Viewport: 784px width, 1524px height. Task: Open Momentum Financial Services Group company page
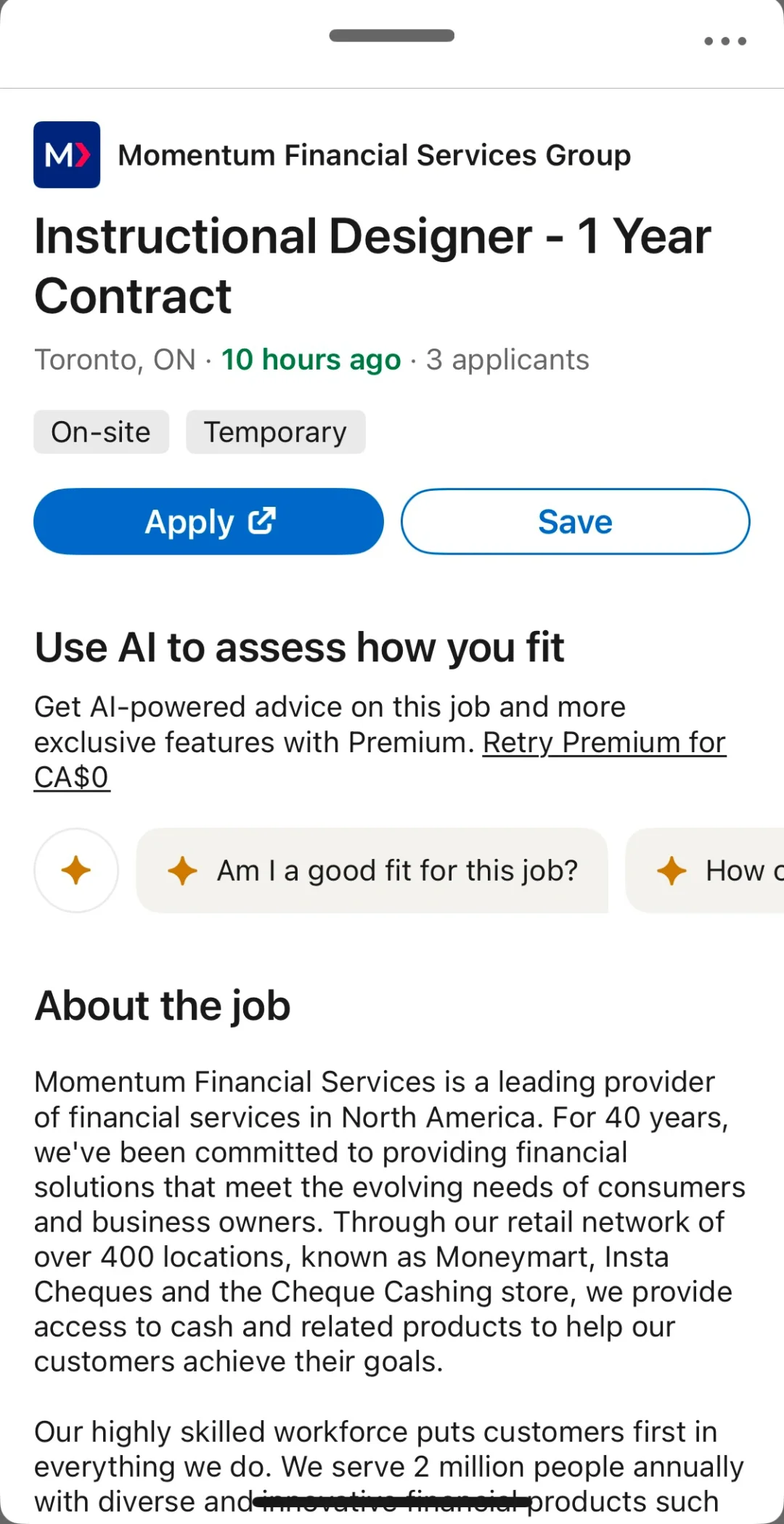click(x=374, y=155)
